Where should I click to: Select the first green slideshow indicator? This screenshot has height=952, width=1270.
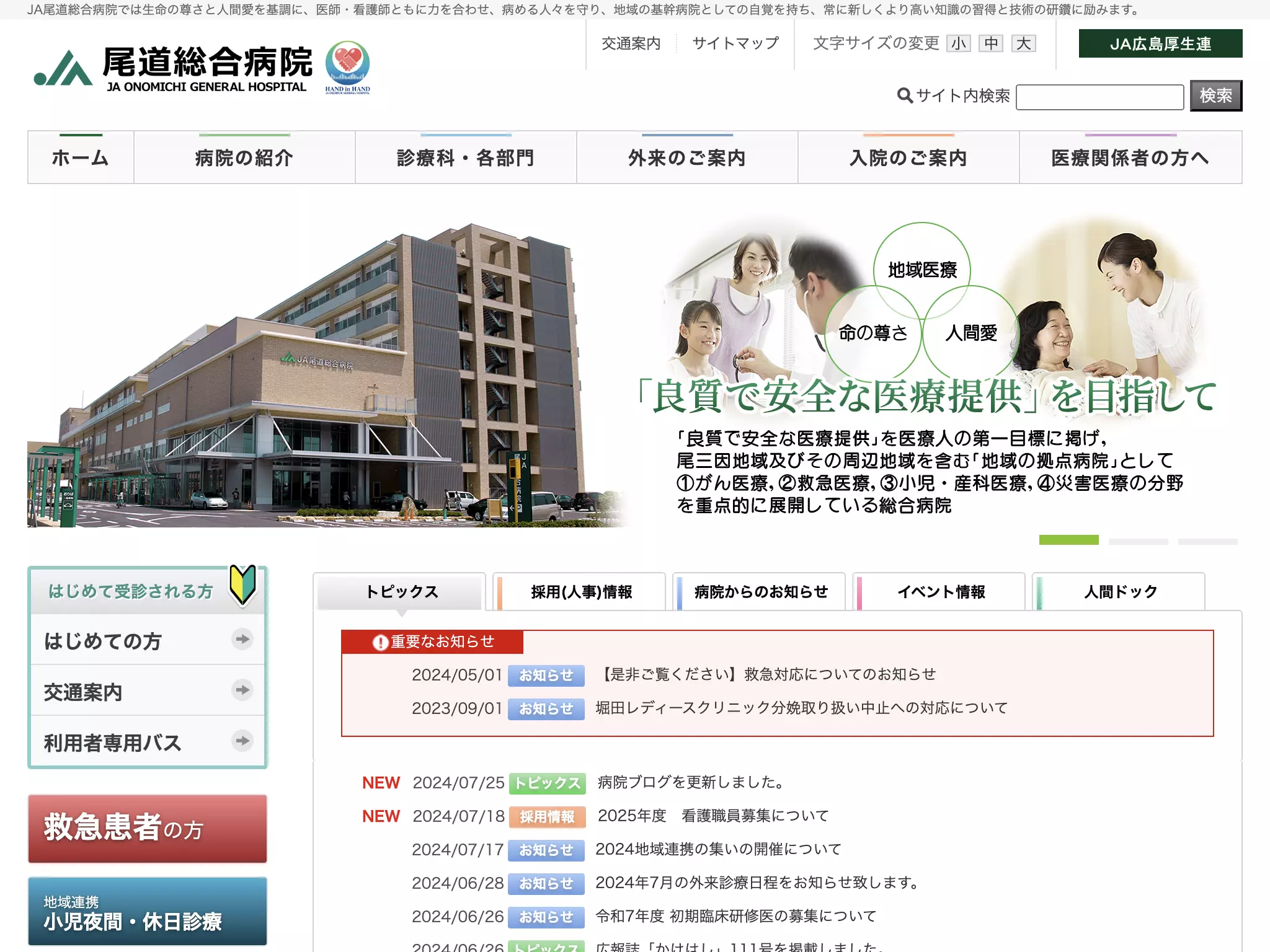click(1068, 540)
